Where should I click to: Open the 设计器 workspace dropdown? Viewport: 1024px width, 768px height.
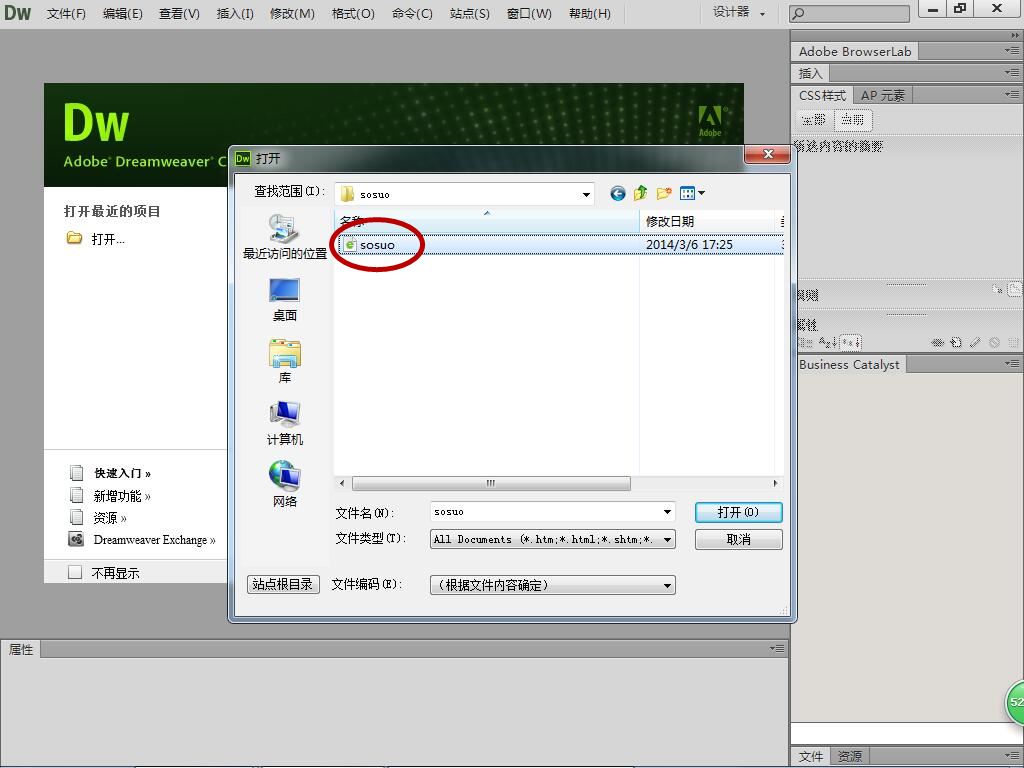(x=739, y=12)
